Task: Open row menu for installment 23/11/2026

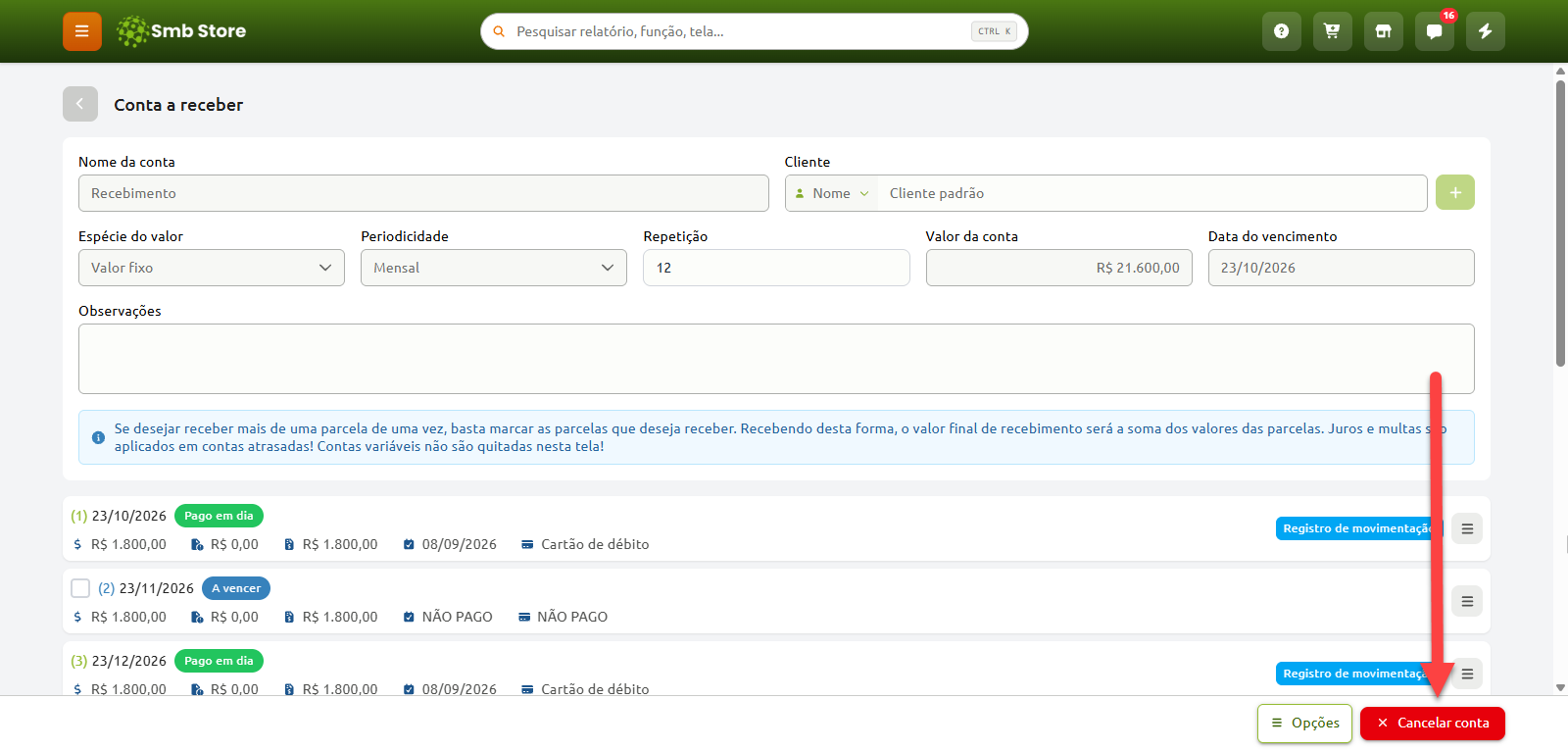Action: [1467, 601]
